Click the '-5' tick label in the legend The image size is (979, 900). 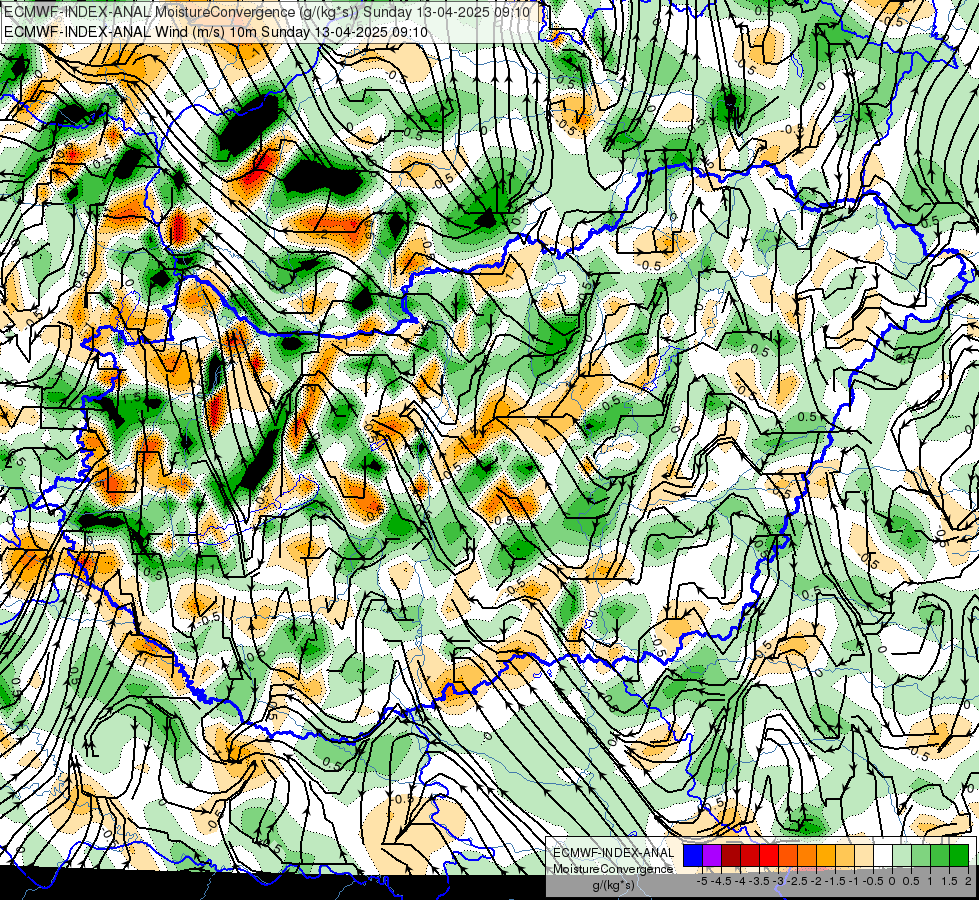(x=702, y=881)
